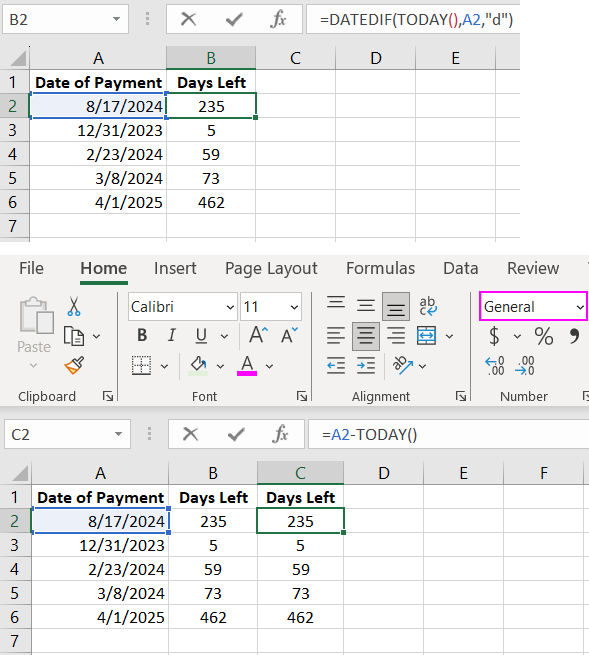
Task: Apply Comma Style format
Action: 574,335
